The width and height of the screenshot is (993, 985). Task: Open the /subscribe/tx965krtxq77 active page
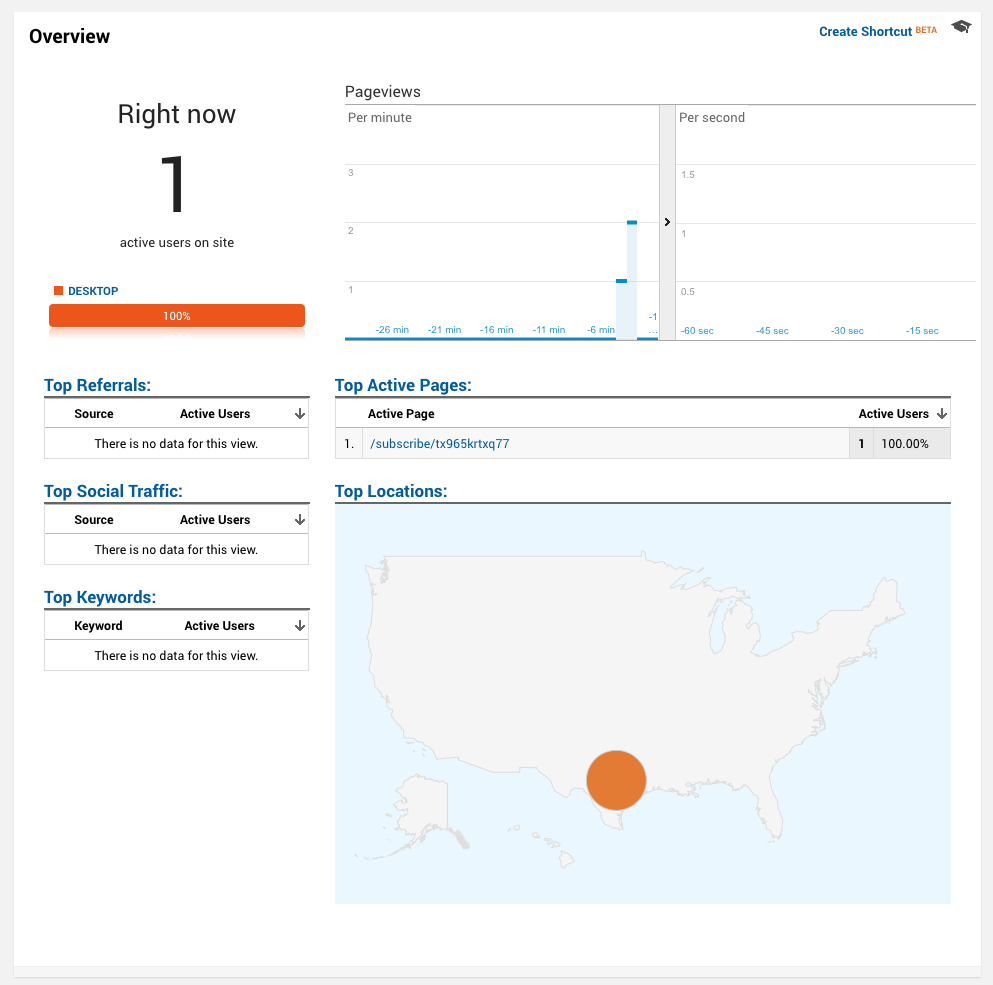(x=440, y=444)
